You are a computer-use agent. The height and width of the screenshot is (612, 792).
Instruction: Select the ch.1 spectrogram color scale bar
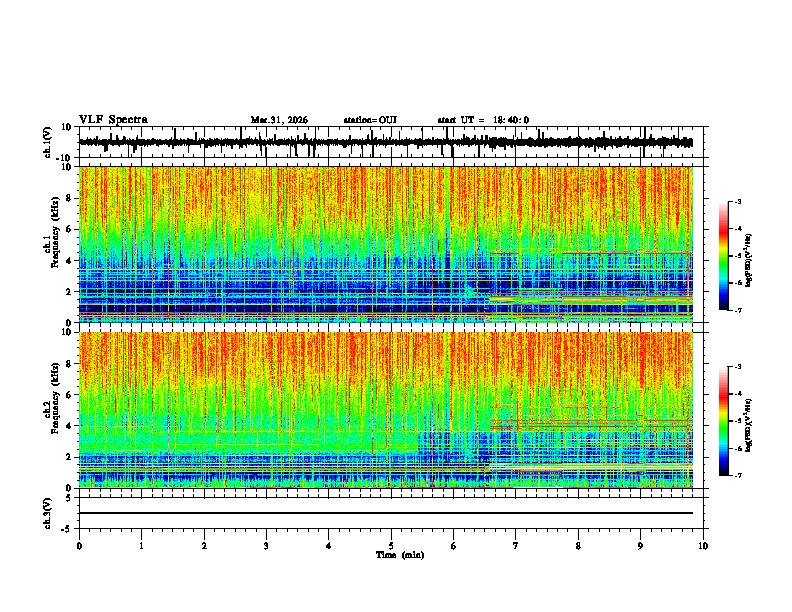[x=724, y=256]
